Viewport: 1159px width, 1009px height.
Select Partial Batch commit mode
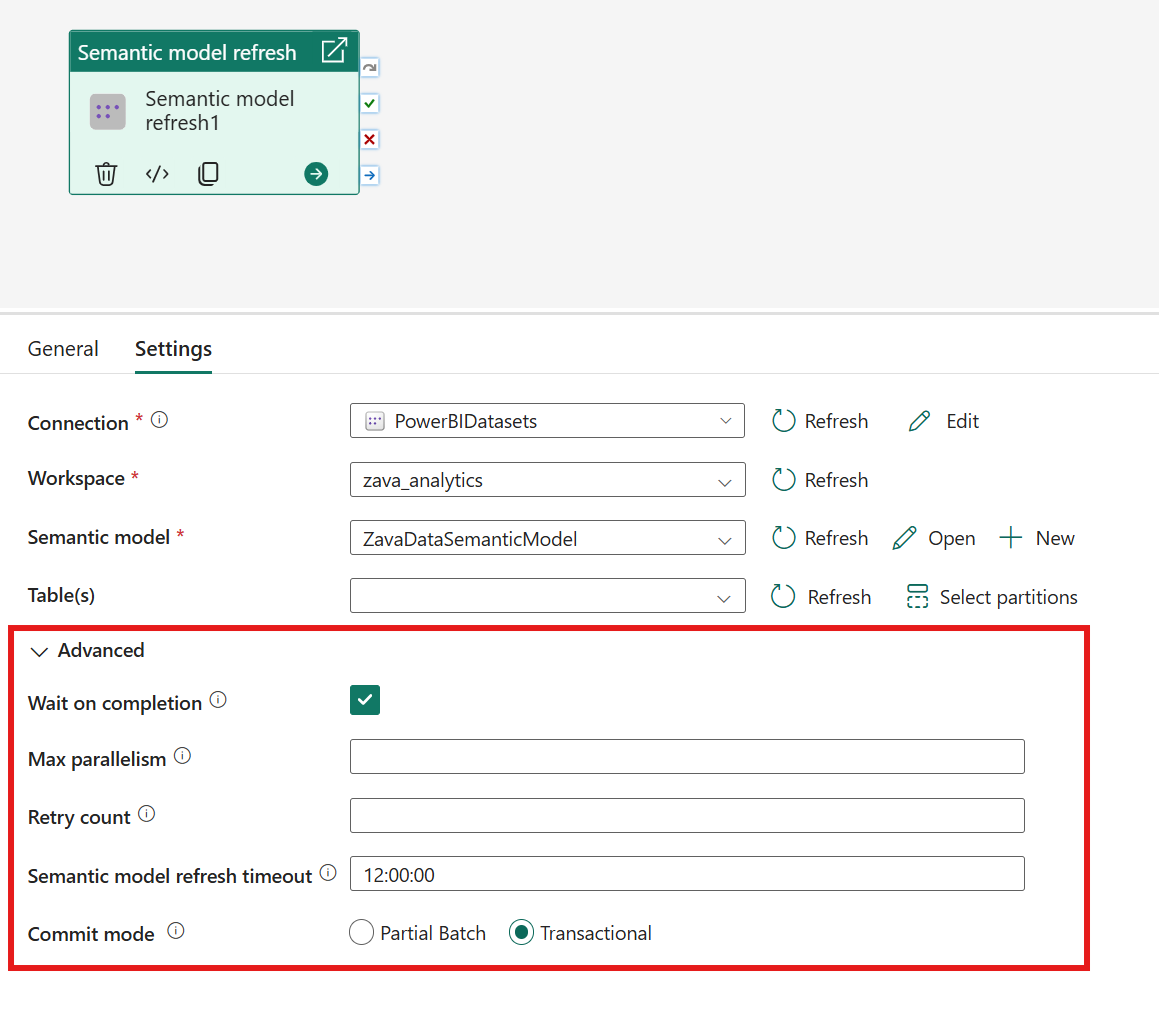(x=418, y=933)
